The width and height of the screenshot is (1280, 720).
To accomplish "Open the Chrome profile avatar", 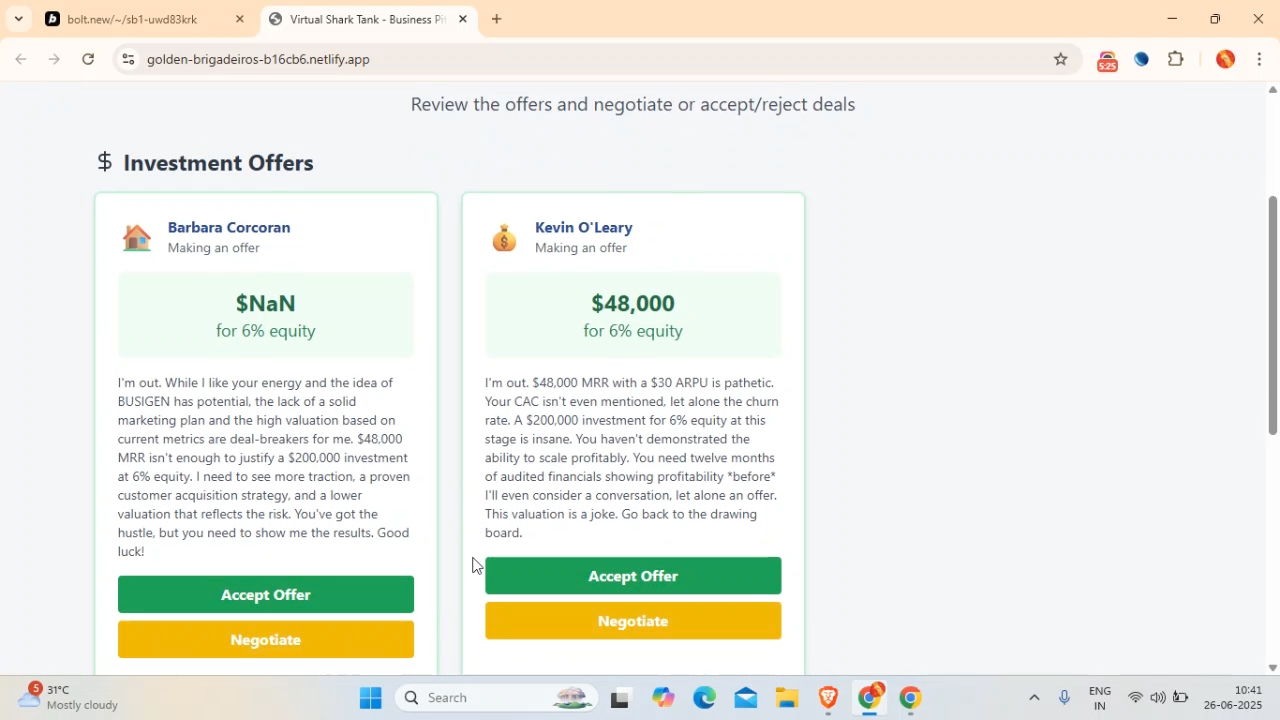I will (x=1226, y=60).
